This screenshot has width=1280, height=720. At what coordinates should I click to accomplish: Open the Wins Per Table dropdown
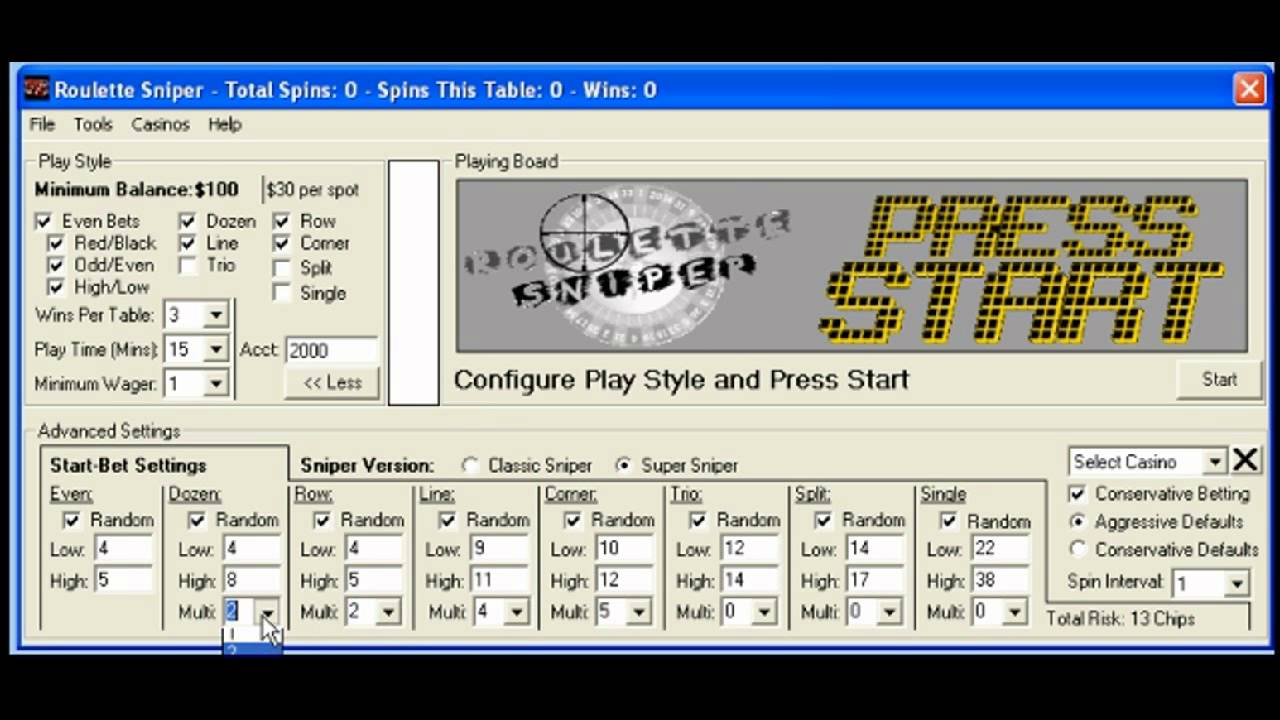(215, 316)
